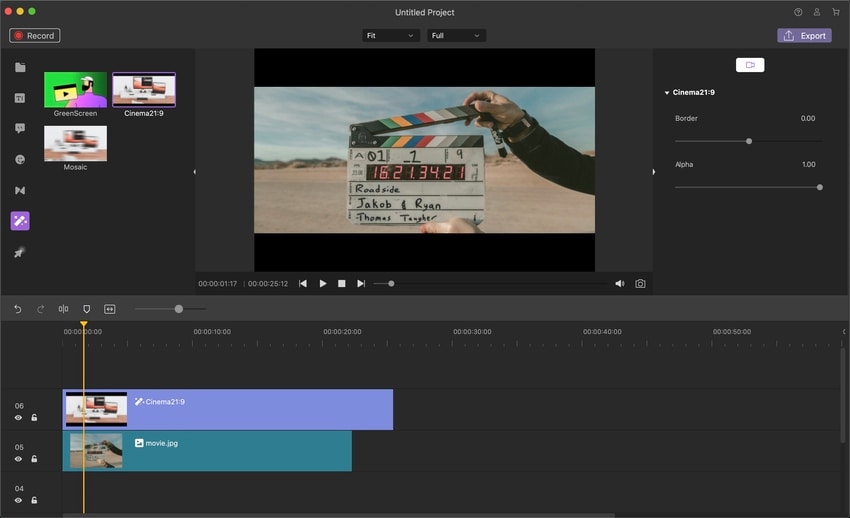The width and height of the screenshot is (850, 518).
Task: Select the Effects magic wand panel
Action: tap(20, 221)
